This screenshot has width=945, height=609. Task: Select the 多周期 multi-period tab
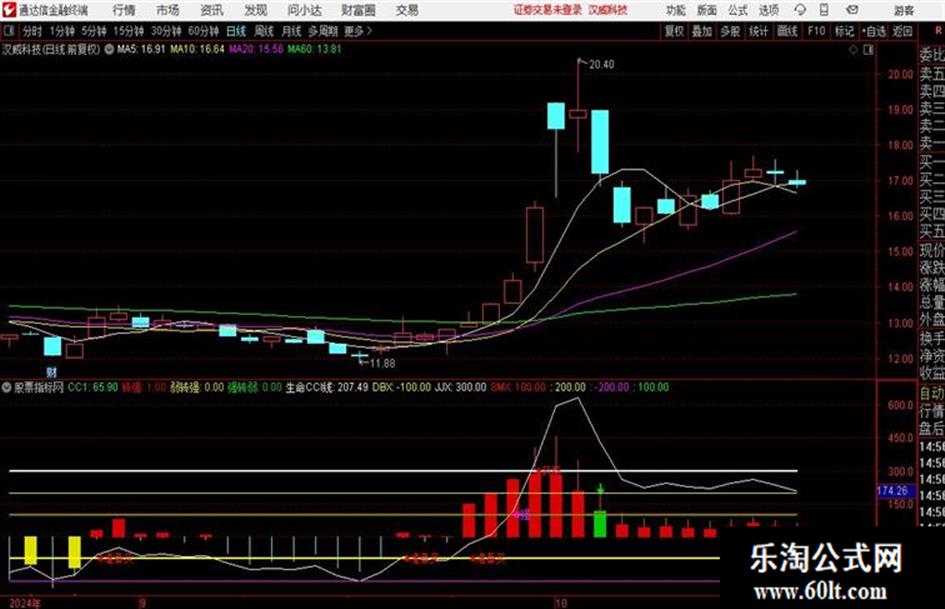(323, 31)
